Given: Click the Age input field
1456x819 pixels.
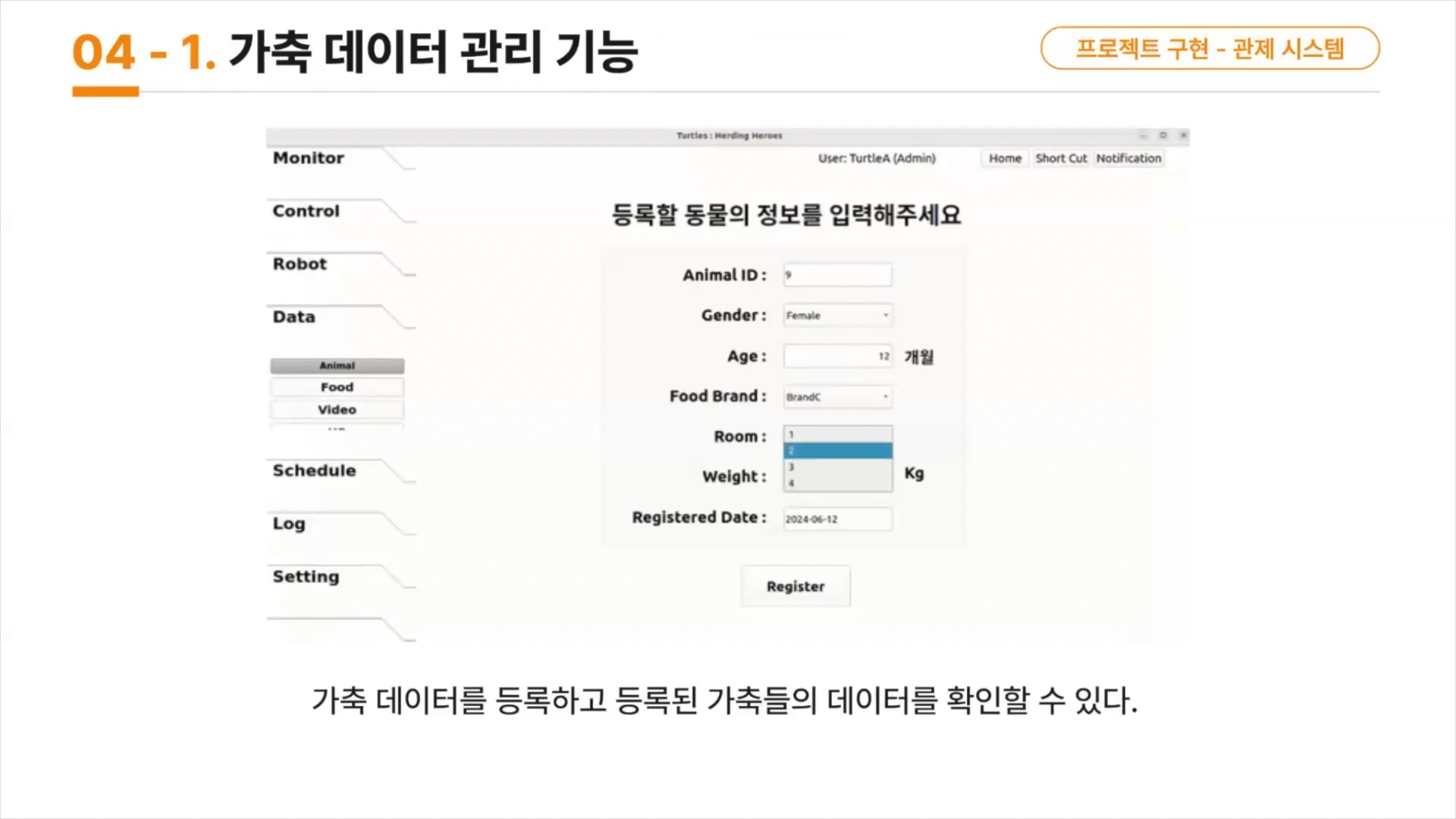Looking at the screenshot, I should 837,356.
